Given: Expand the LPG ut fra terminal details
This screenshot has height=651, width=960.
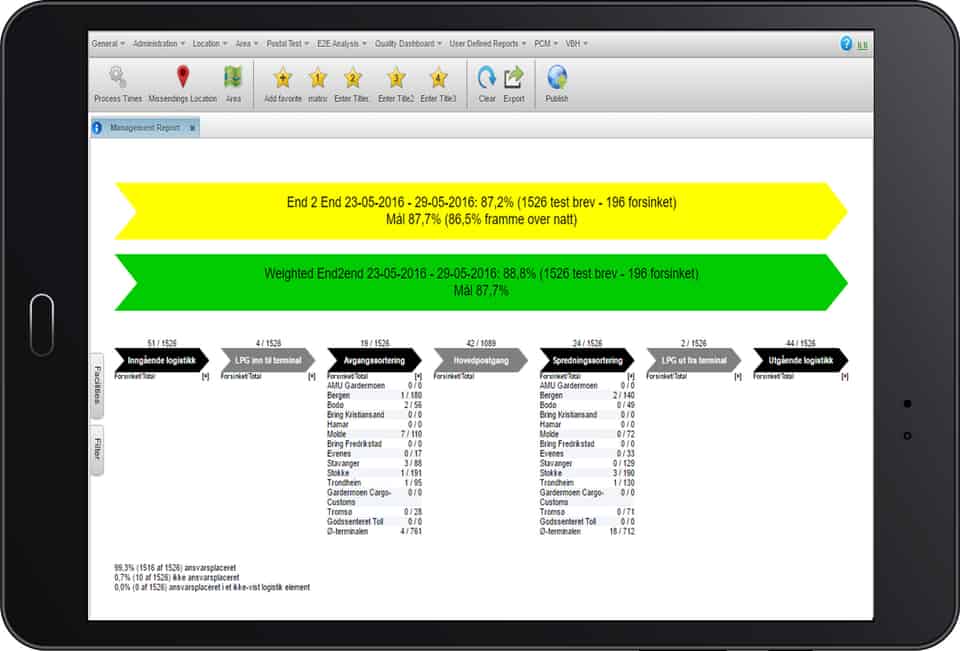Looking at the screenshot, I should click(738, 377).
